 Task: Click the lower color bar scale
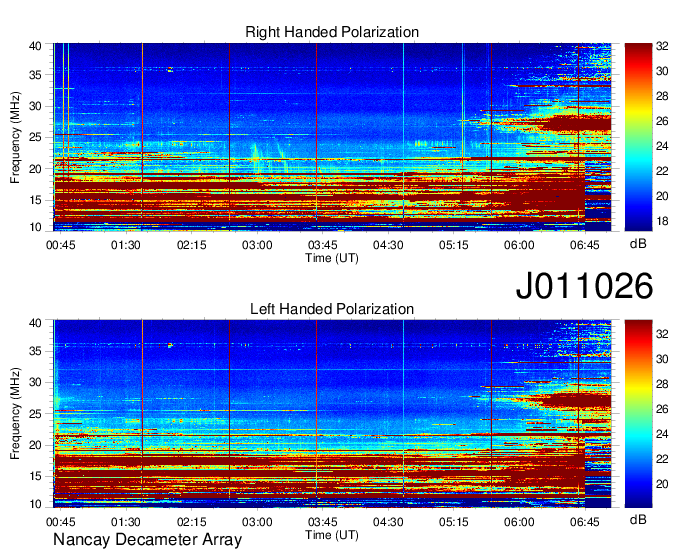click(x=638, y=414)
